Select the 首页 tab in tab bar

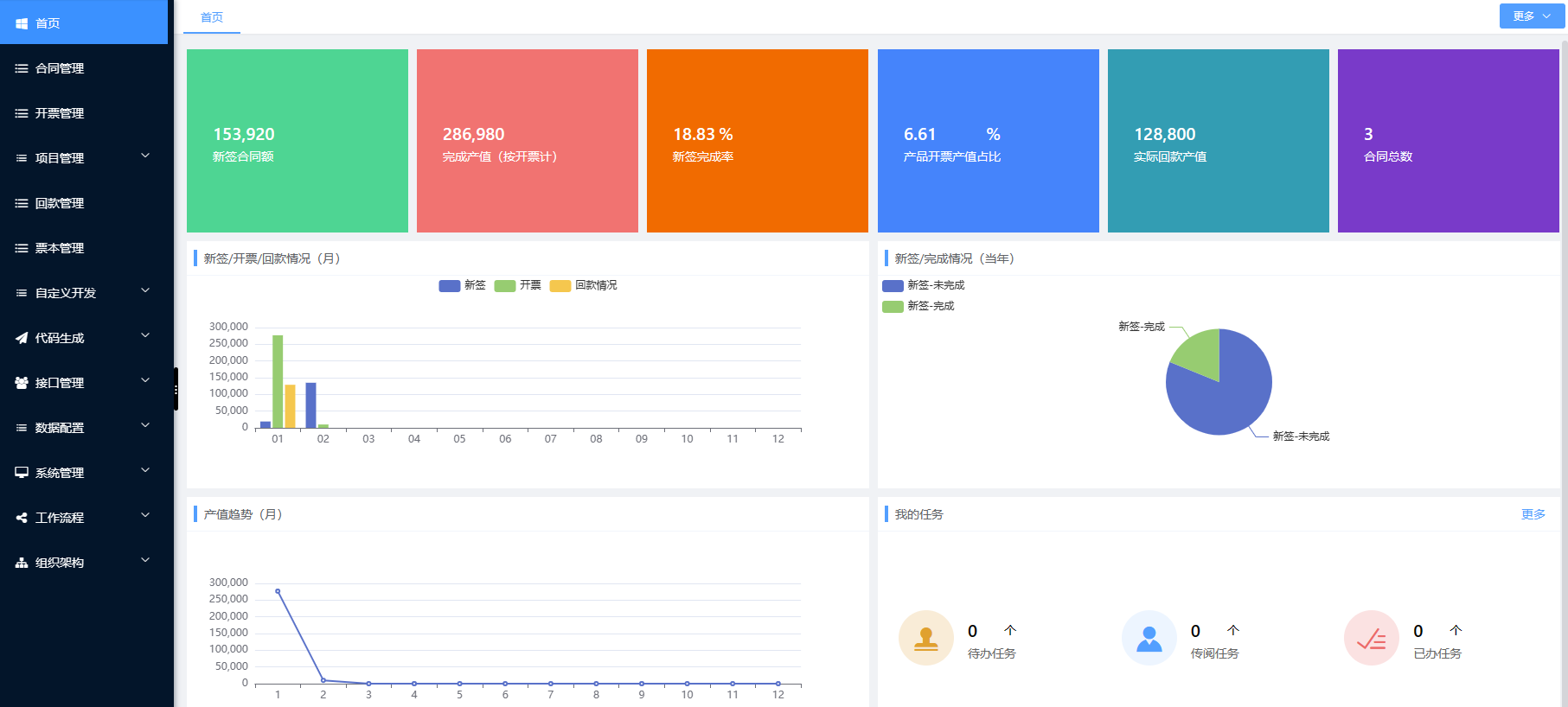[212, 17]
